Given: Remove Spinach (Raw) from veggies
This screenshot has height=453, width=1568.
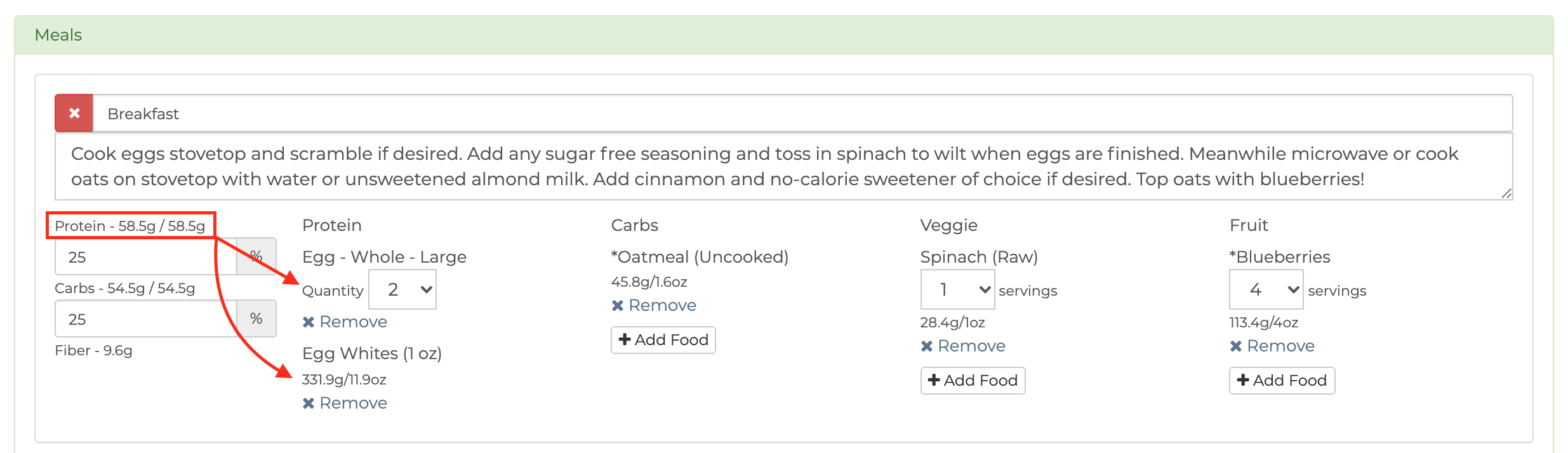Looking at the screenshot, I should coord(963,346).
